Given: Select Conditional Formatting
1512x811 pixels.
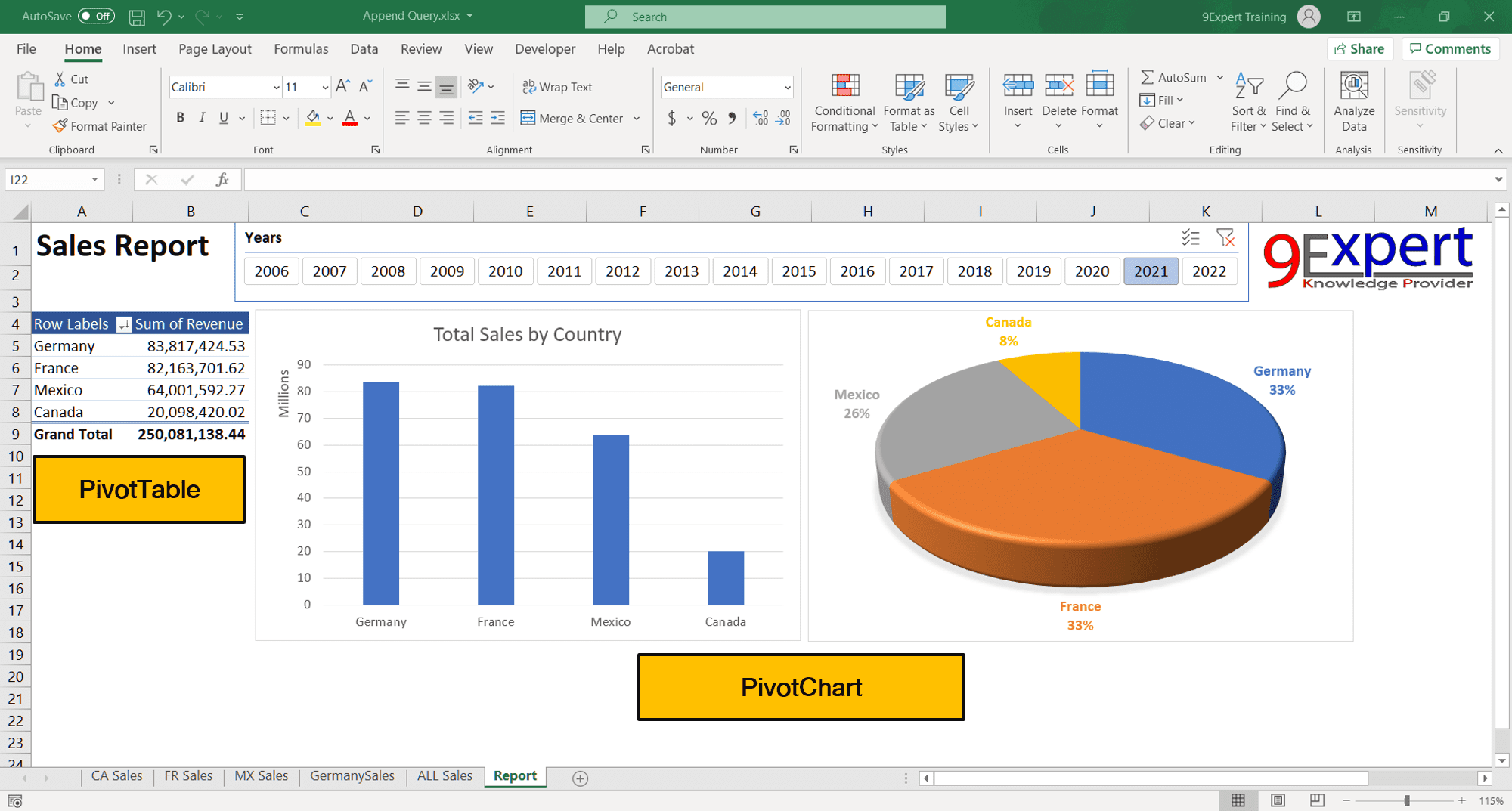Looking at the screenshot, I should [x=844, y=102].
